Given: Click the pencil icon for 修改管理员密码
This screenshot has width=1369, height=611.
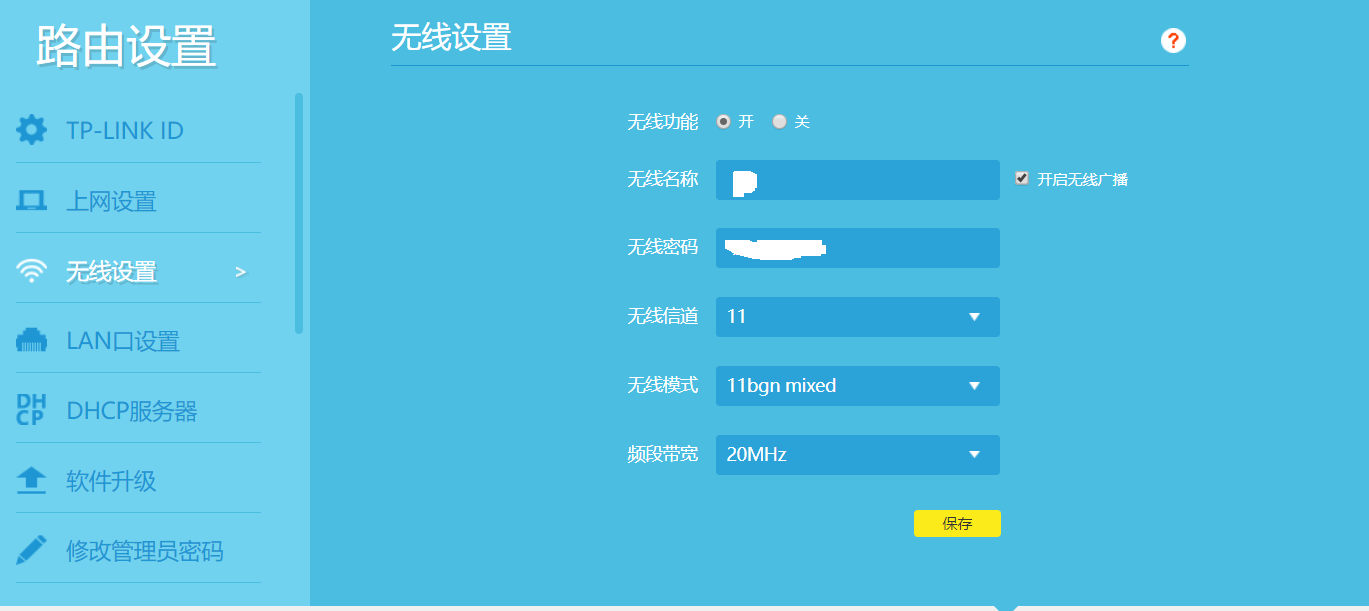Looking at the screenshot, I should [31, 550].
